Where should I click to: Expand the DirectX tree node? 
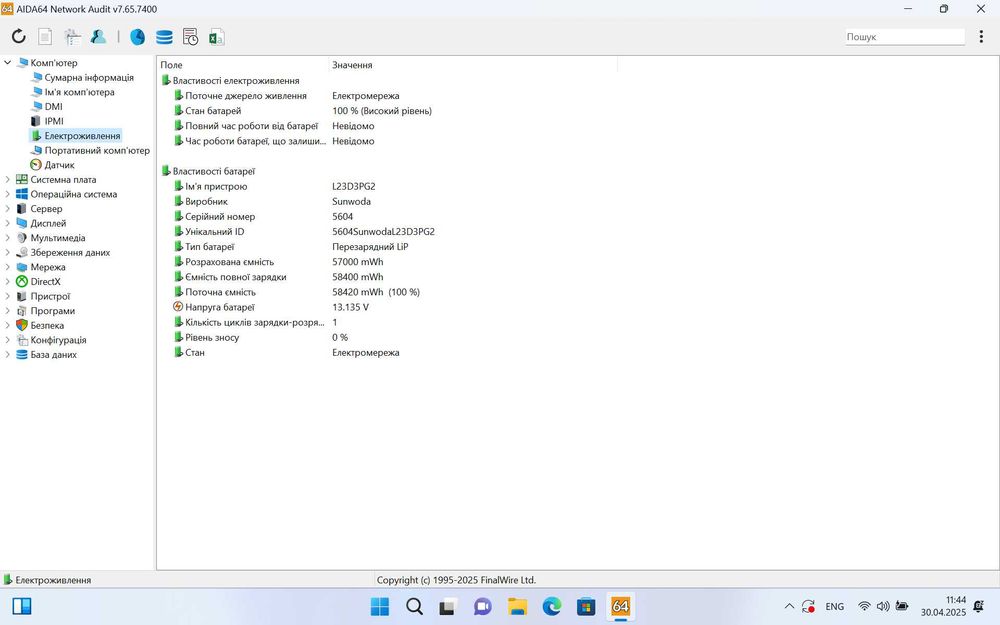(x=8, y=281)
